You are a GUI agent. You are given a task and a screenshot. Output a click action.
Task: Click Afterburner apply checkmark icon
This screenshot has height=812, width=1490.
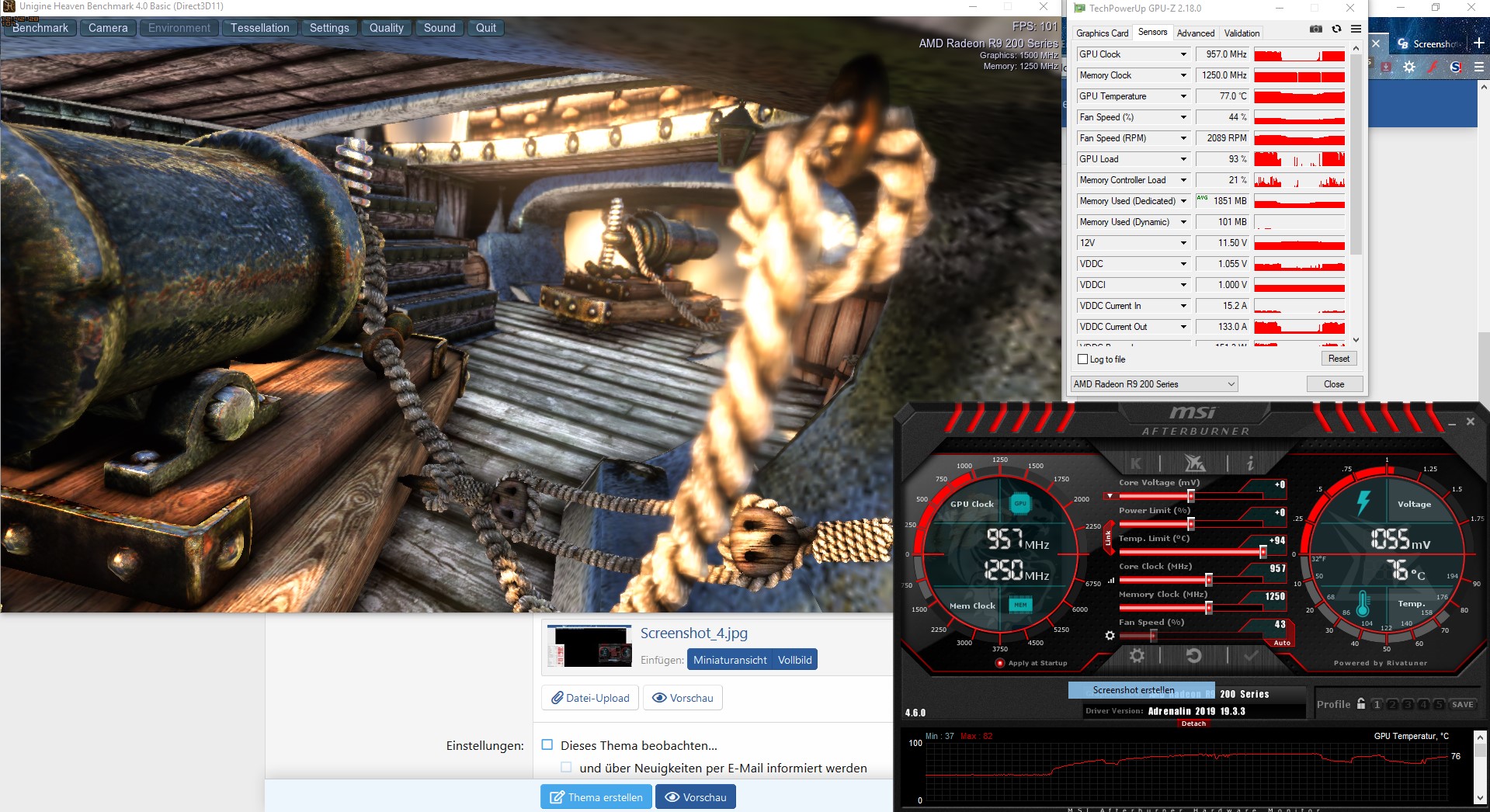(x=1251, y=656)
